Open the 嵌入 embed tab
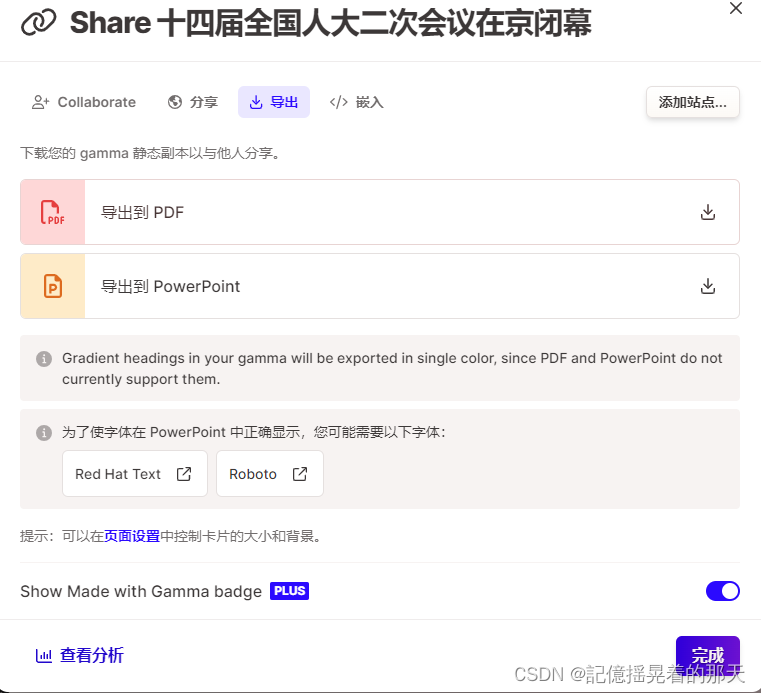Screen dimensions: 761x693 pyautogui.click(x=357, y=102)
